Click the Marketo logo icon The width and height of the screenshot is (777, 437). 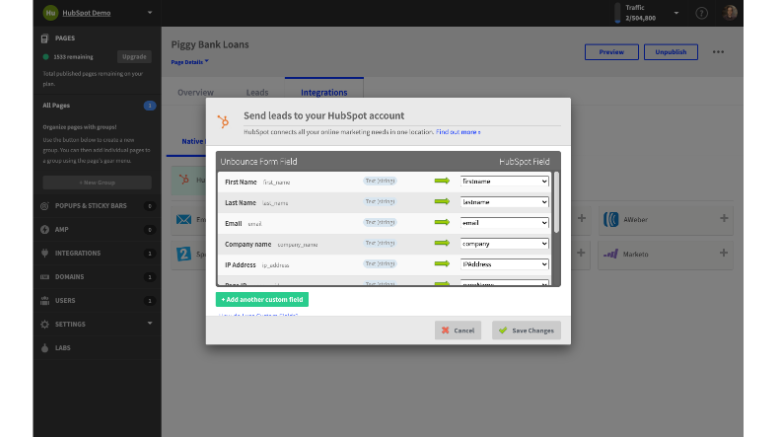click(x=610, y=254)
